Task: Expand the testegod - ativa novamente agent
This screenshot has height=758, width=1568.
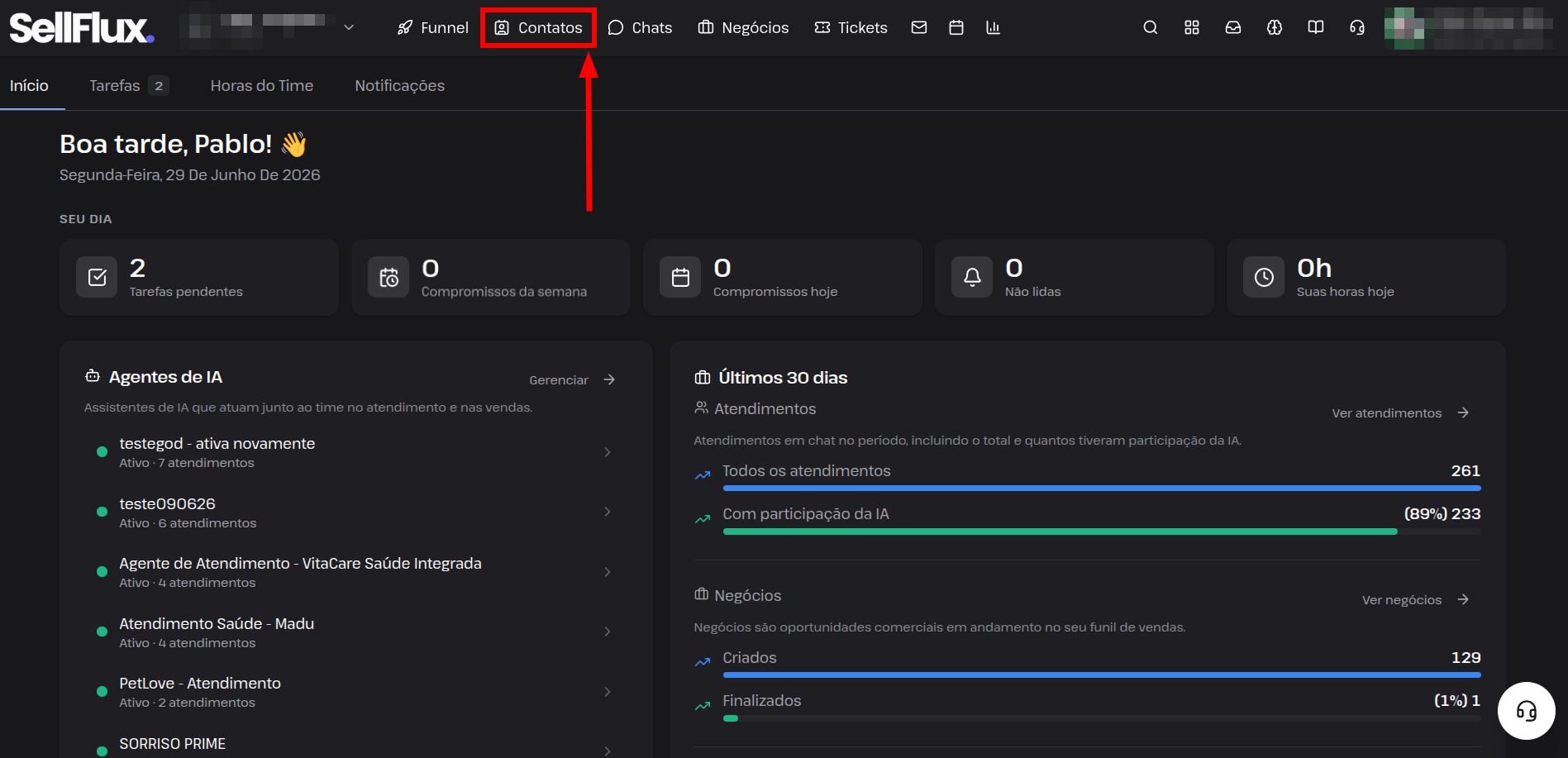Action: (355, 452)
